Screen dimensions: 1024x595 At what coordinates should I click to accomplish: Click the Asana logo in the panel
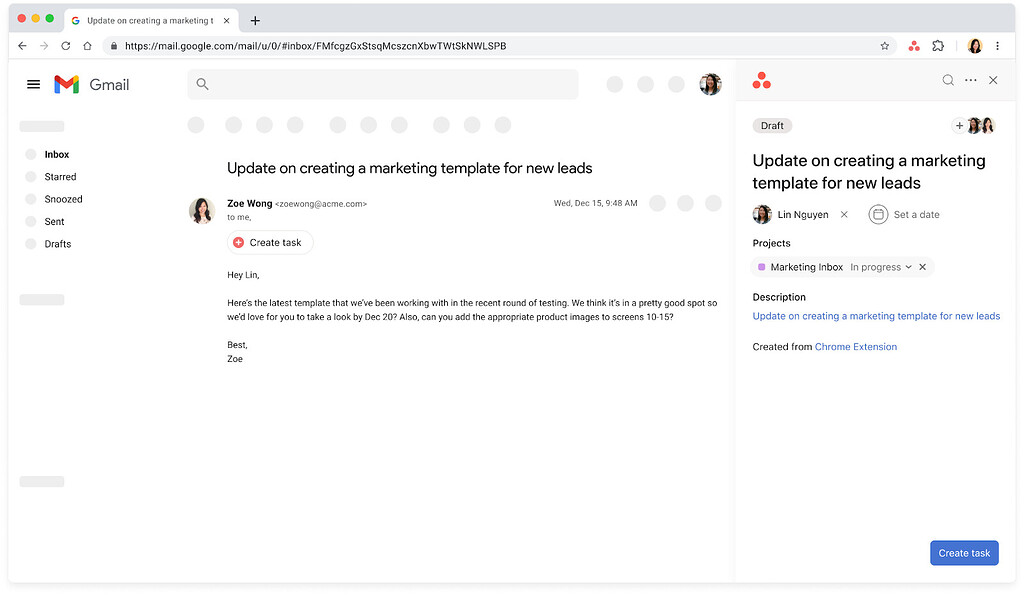click(762, 80)
